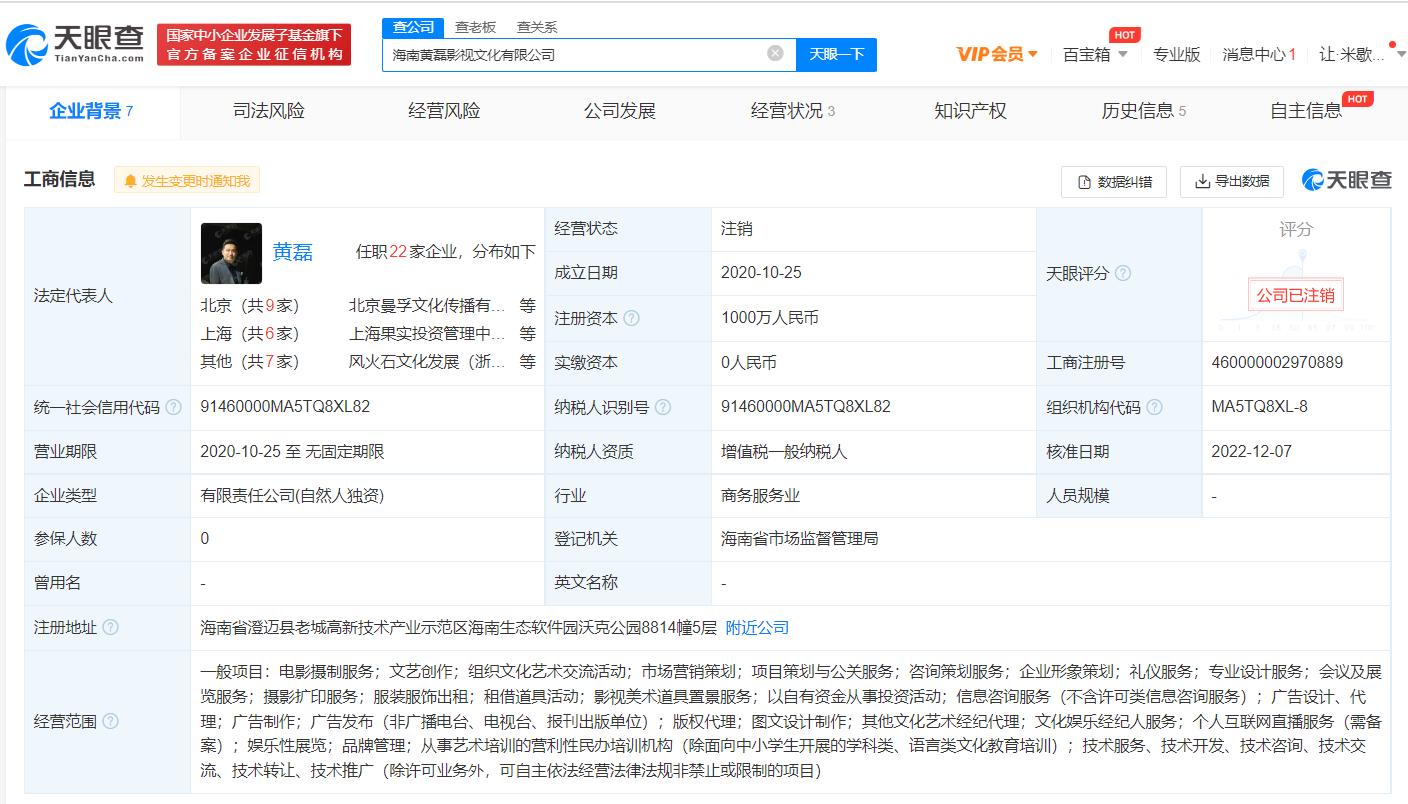Select the 企业背景 tab
This screenshot has width=1408, height=804.
(x=91, y=111)
